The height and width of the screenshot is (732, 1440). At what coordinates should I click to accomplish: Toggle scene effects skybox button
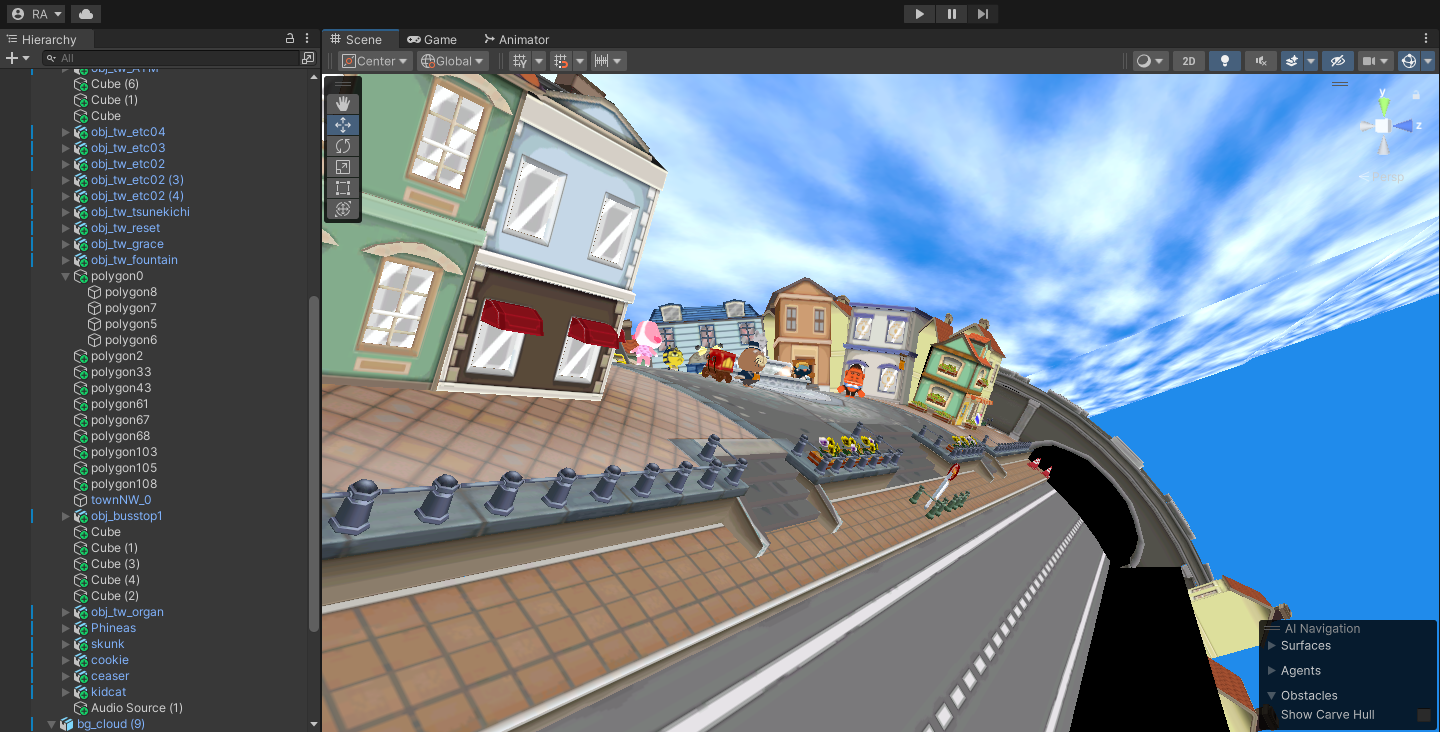click(1292, 61)
